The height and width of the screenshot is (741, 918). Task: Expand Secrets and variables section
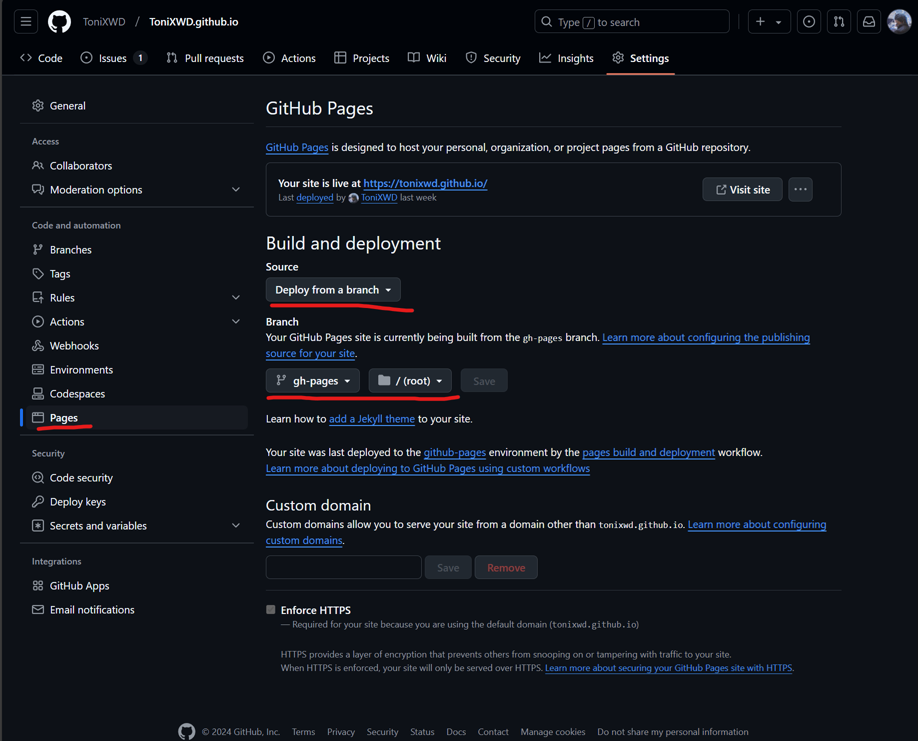236,526
